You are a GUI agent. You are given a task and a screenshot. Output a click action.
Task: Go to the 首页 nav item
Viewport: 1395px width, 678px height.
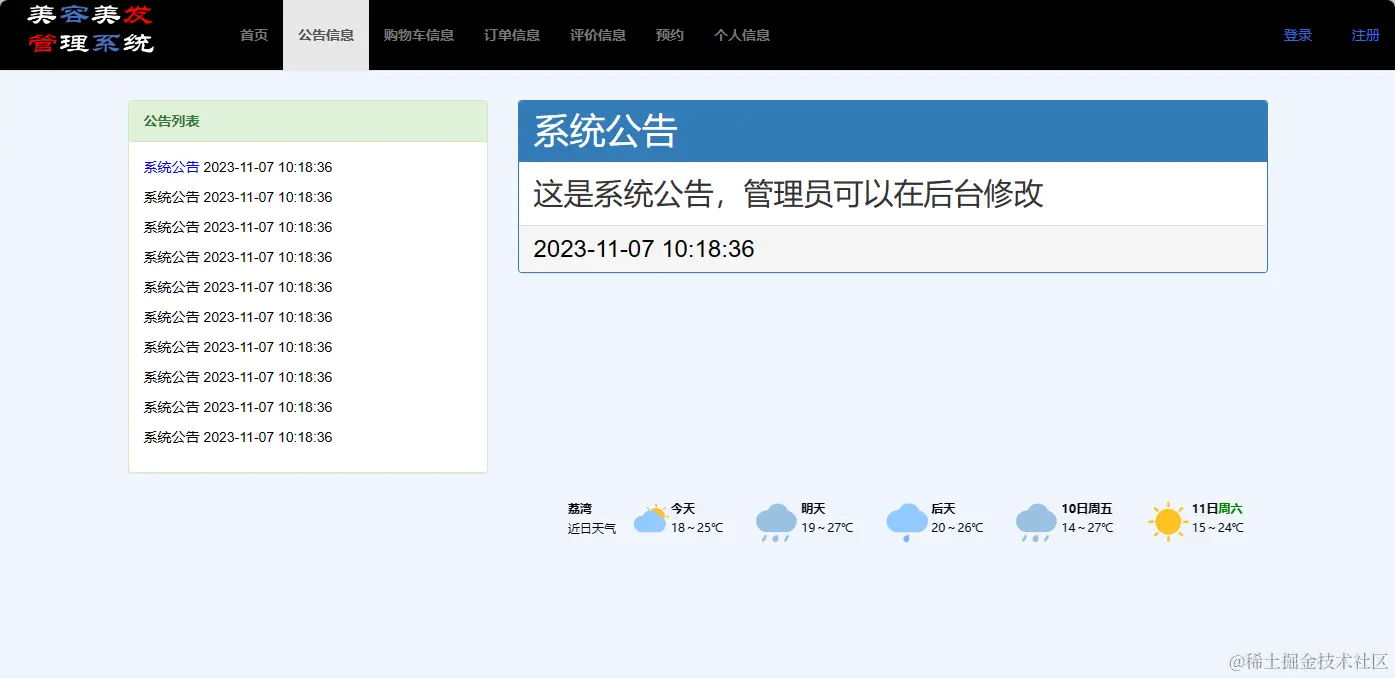point(254,35)
